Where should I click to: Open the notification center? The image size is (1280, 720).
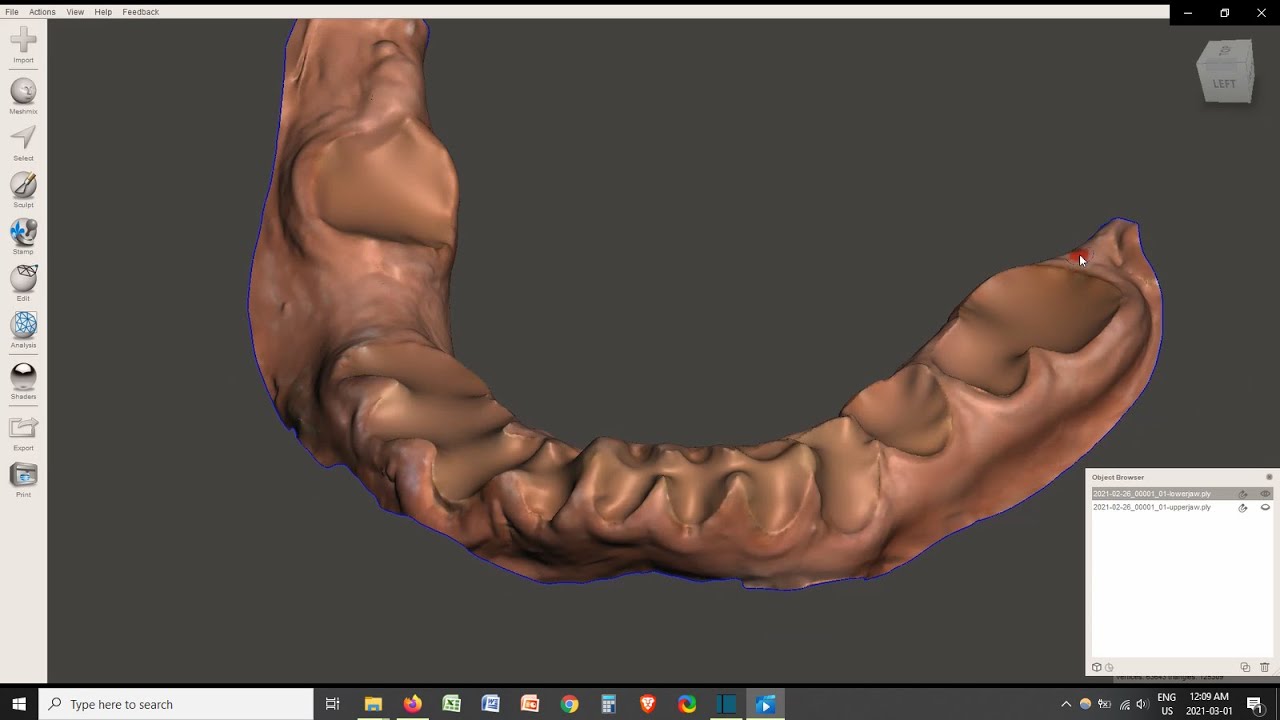[x=1255, y=704]
